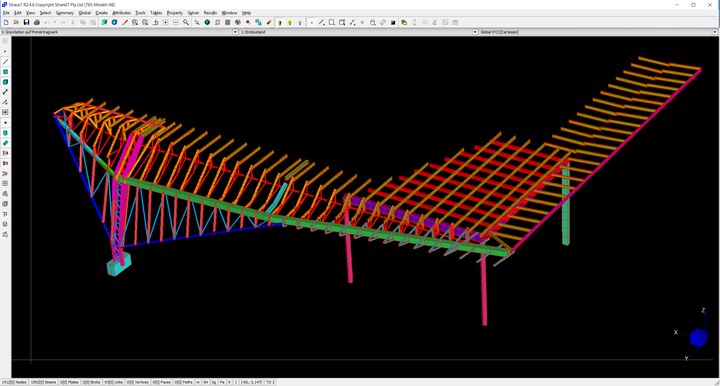Open the Results menu
Screen dimensions: 720x386
point(210,13)
